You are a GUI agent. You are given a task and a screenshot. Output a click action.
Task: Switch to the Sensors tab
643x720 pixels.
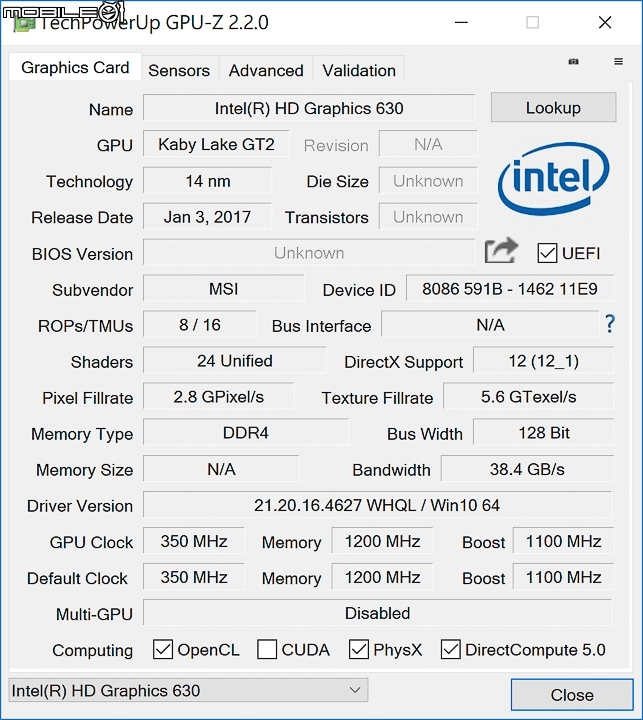(x=179, y=70)
